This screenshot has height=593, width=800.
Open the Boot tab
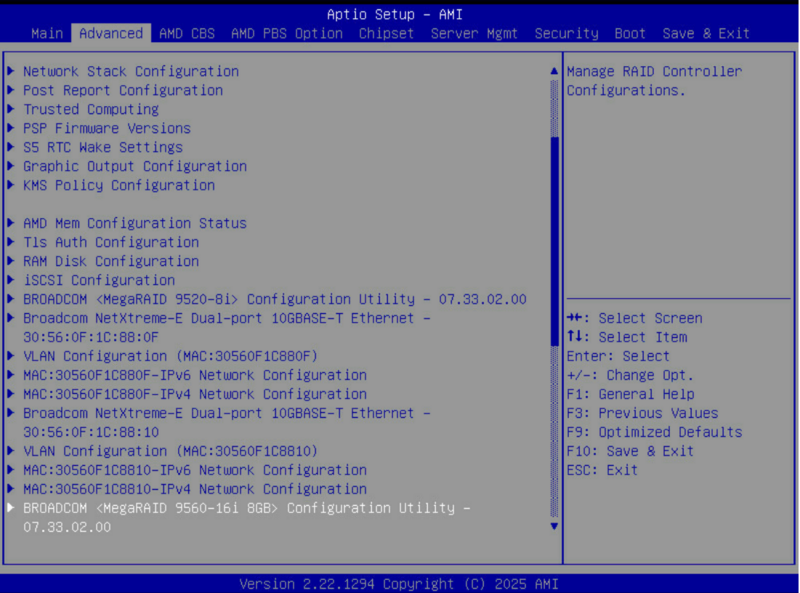point(630,34)
